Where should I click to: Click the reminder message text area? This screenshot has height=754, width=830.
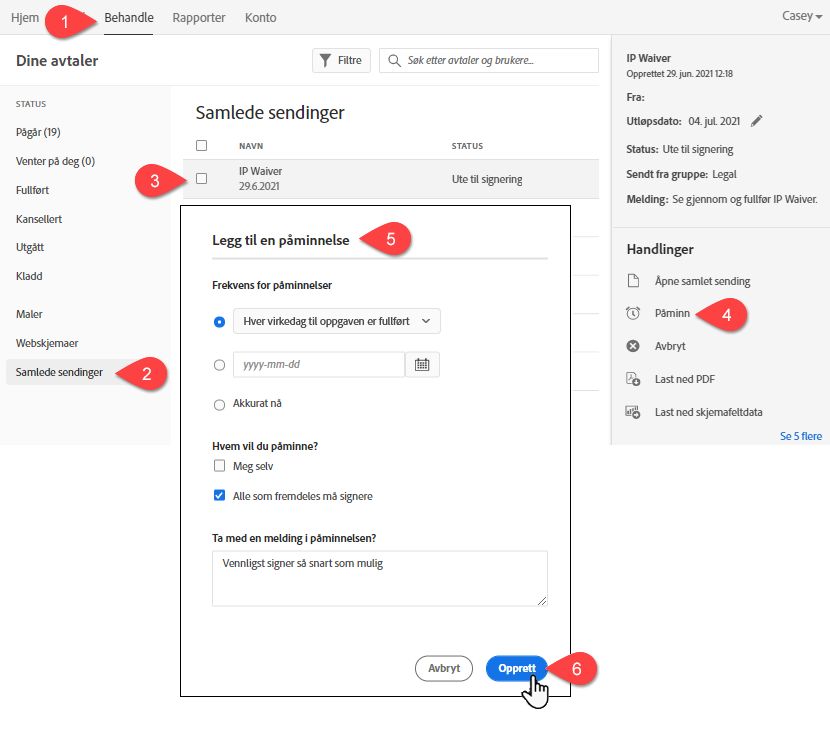pos(380,578)
